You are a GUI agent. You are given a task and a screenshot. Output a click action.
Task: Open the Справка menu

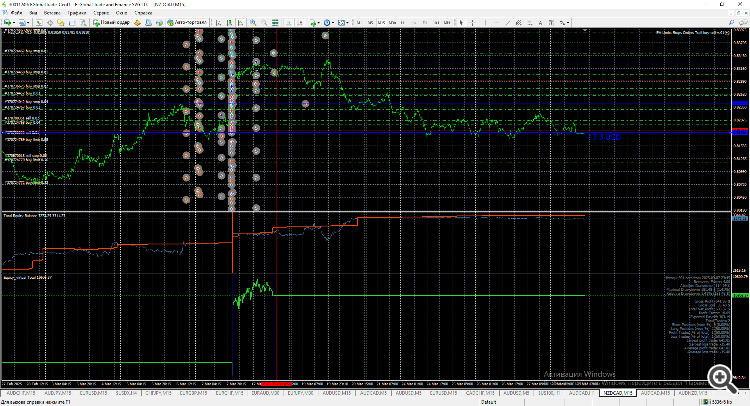click(x=143, y=13)
